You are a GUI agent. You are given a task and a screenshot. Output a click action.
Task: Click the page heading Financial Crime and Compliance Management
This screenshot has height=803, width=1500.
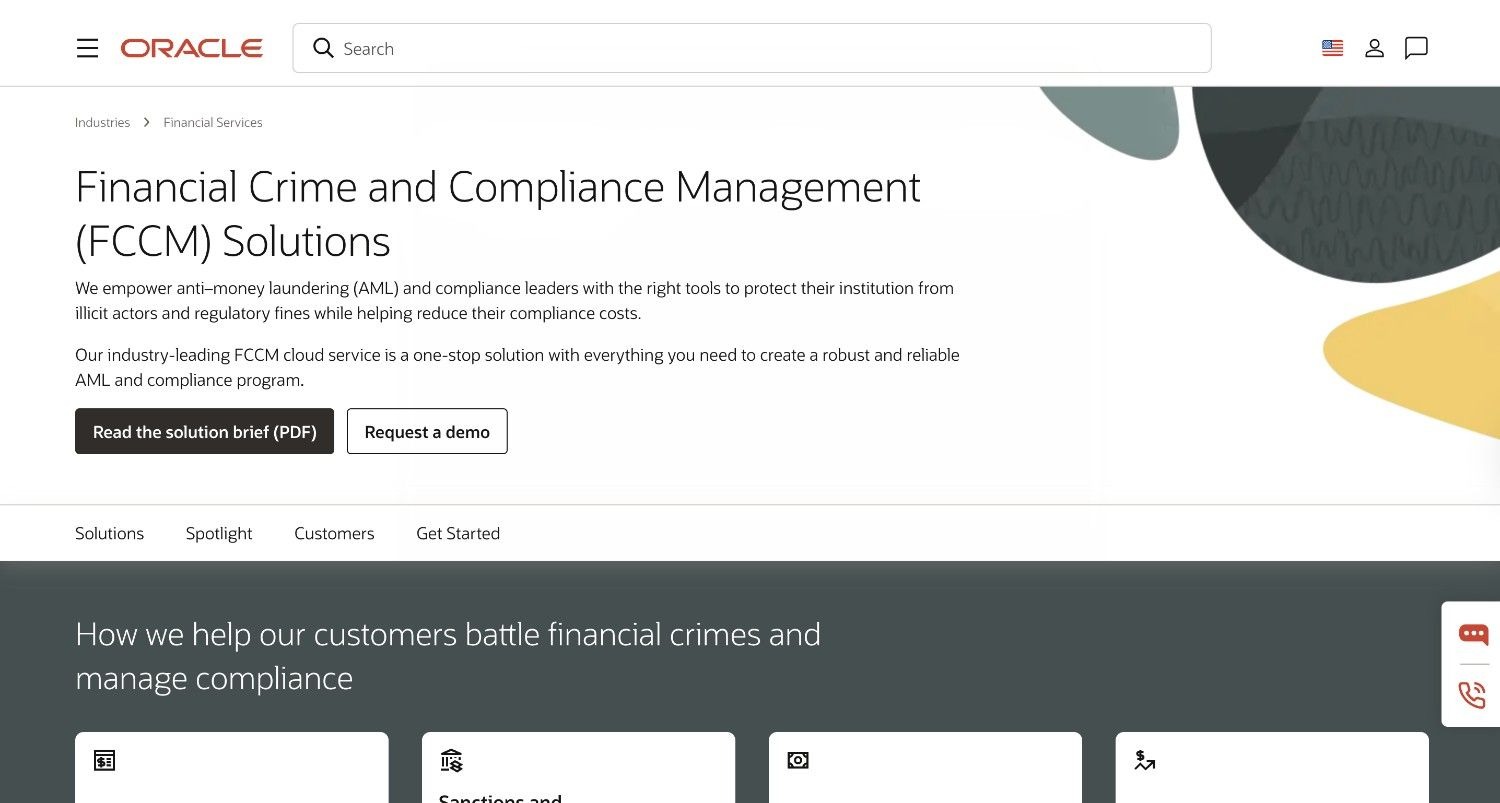[498, 214]
